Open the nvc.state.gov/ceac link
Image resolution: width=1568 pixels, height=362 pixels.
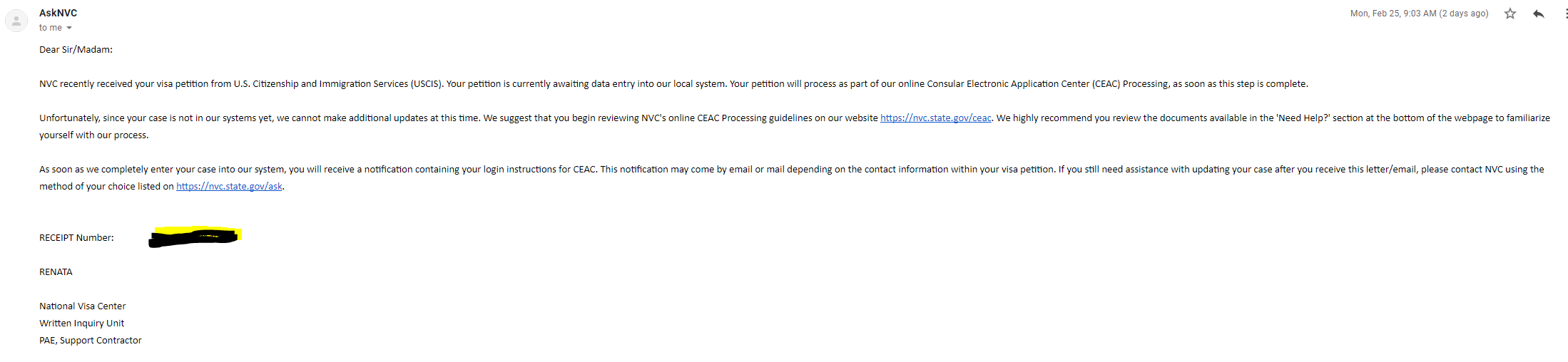pos(935,118)
